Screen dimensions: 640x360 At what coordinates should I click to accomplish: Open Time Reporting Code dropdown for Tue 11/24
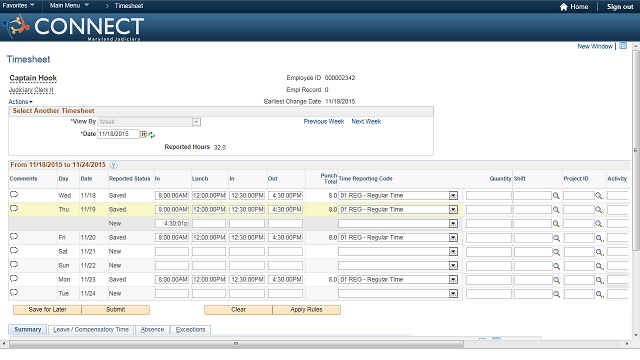click(453, 293)
